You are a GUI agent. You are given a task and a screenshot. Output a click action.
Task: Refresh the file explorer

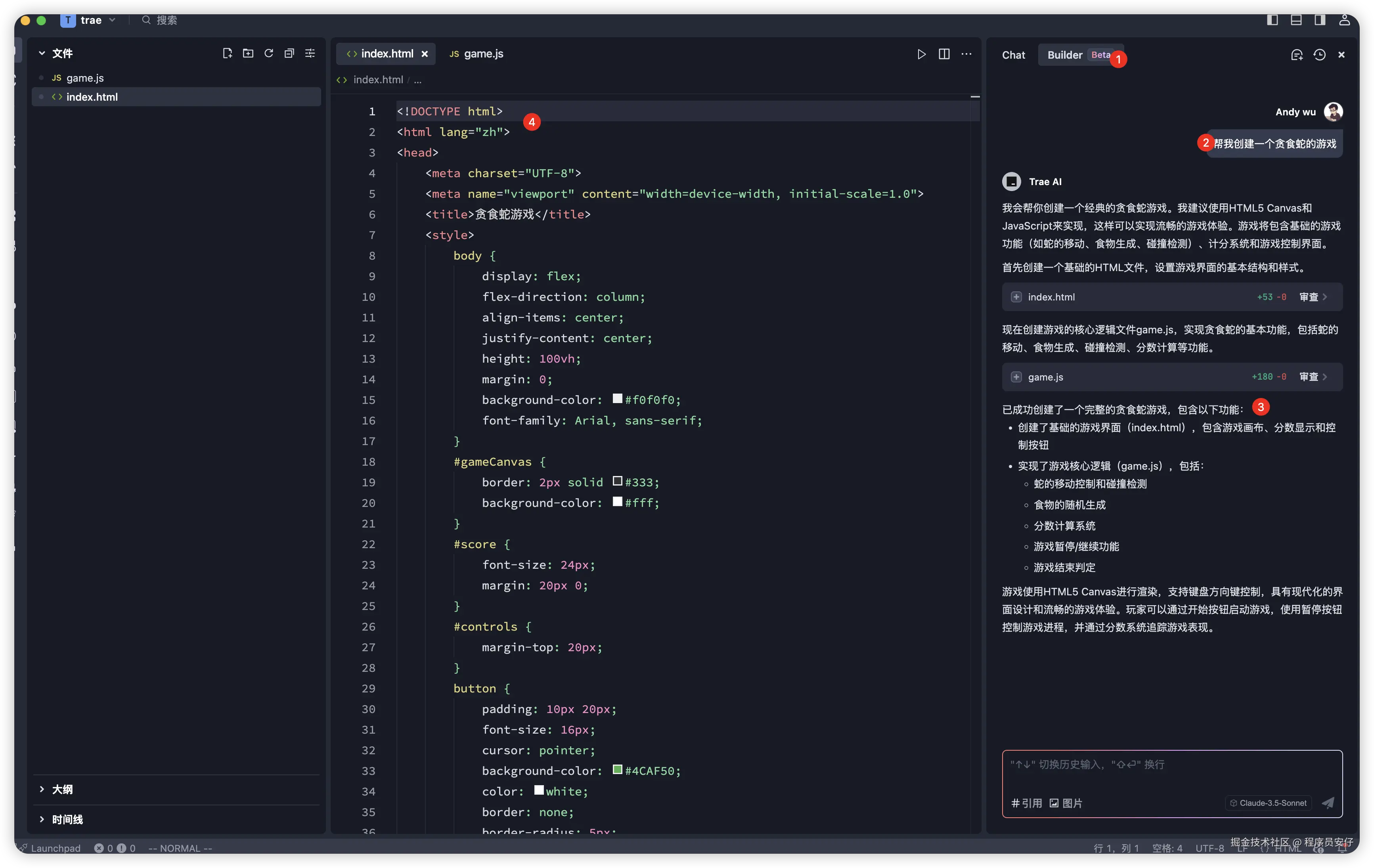(269, 53)
